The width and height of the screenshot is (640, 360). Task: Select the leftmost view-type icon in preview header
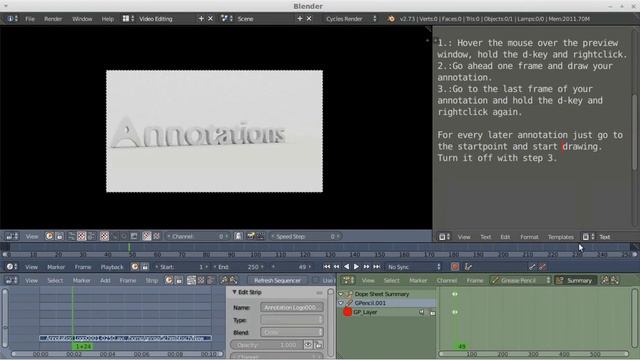click(71, 236)
